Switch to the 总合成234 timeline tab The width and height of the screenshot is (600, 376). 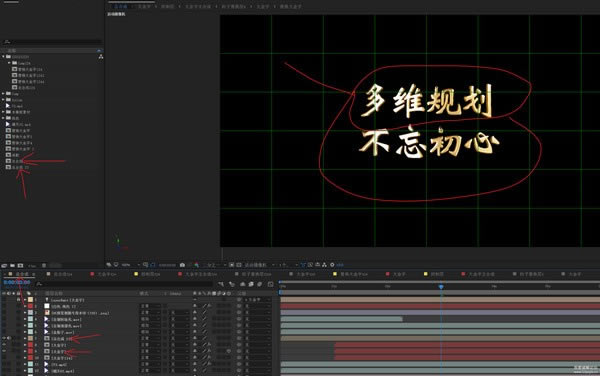click(x=63, y=274)
